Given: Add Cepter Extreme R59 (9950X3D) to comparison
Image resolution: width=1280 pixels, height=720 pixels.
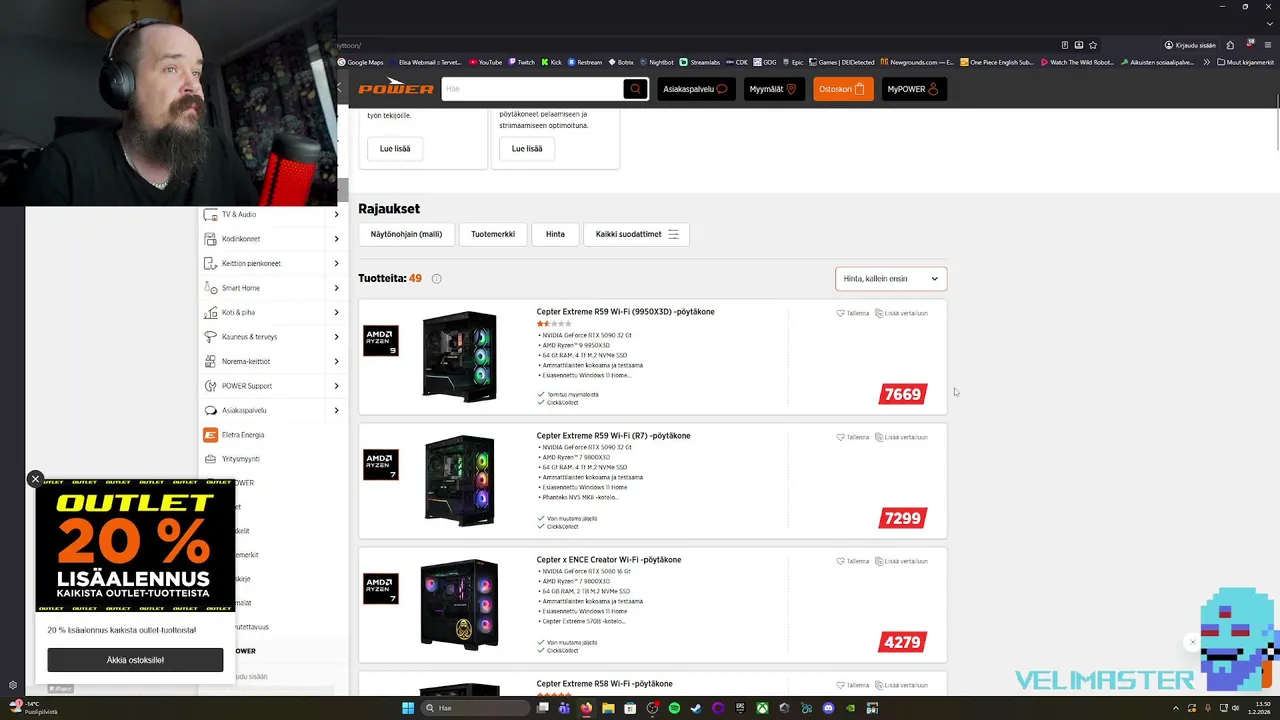Looking at the screenshot, I should coord(902,313).
